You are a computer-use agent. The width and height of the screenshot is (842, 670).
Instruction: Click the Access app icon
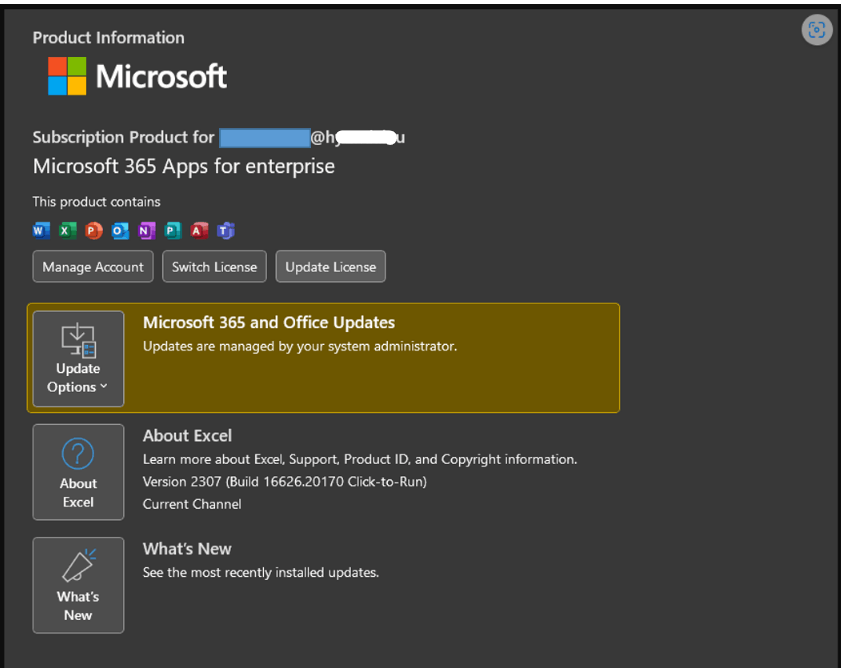coord(199,231)
